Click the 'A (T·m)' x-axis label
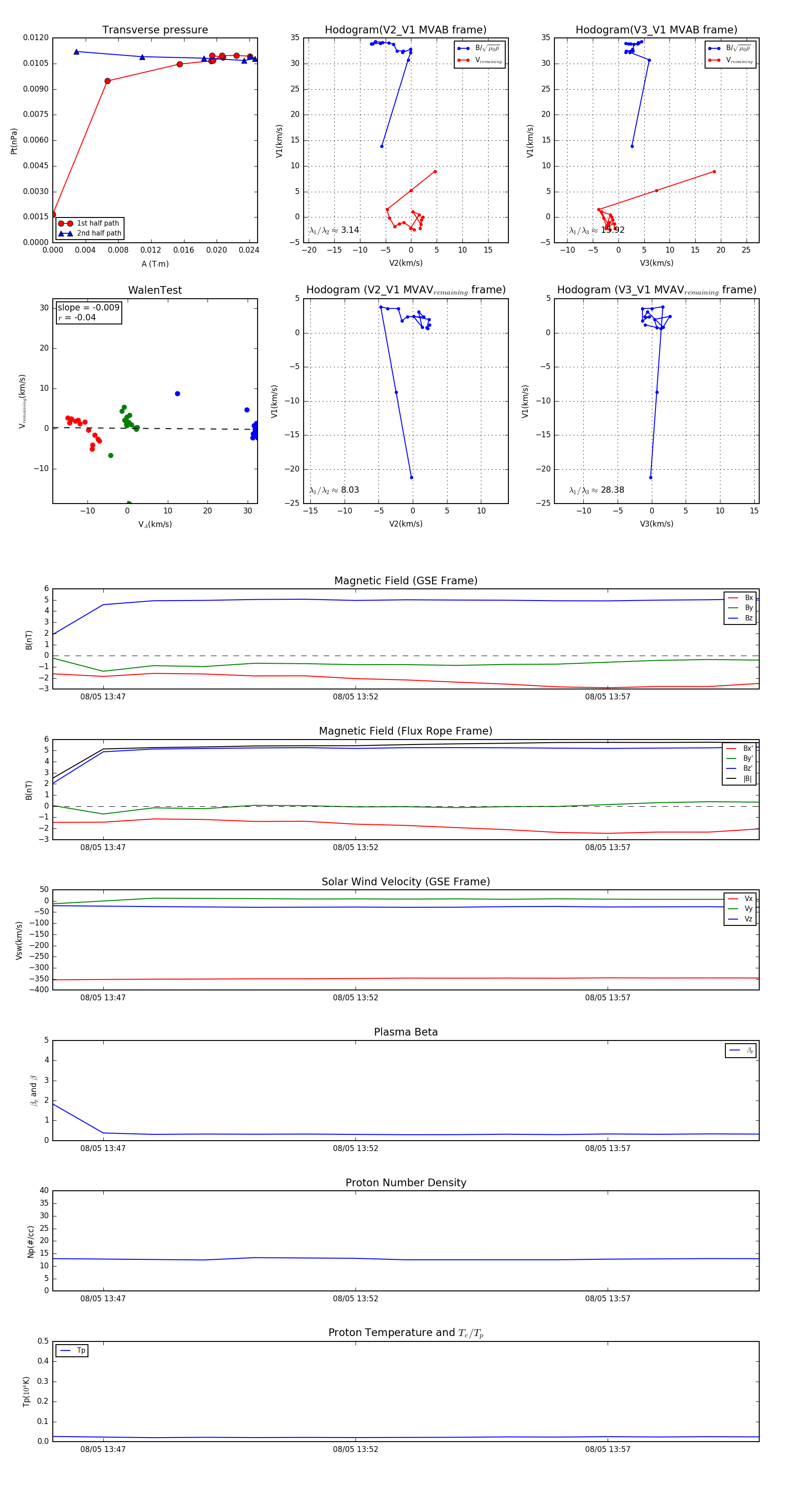The height and width of the screenshot is (1489, 812). pyautogui.click(x=155, y=264)
